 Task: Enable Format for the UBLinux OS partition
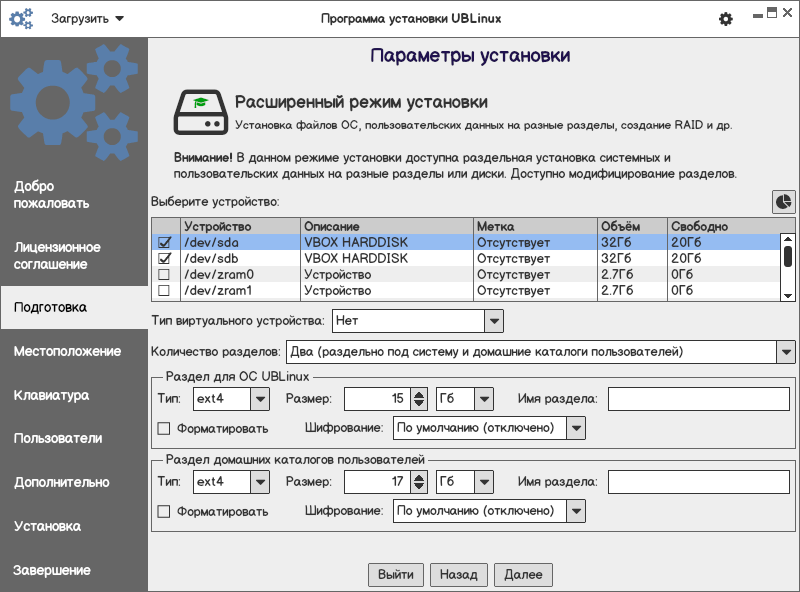click(x=164, y=428)
